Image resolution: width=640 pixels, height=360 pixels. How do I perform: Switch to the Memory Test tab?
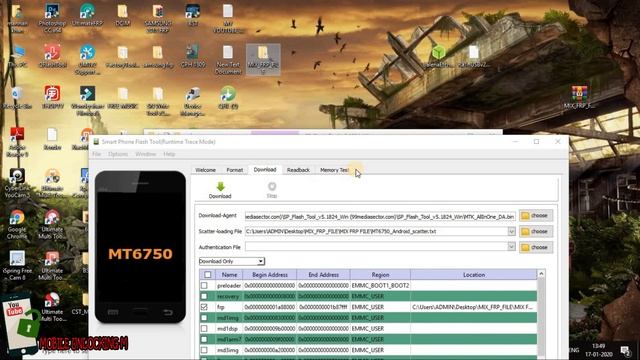tap(334, 170)
